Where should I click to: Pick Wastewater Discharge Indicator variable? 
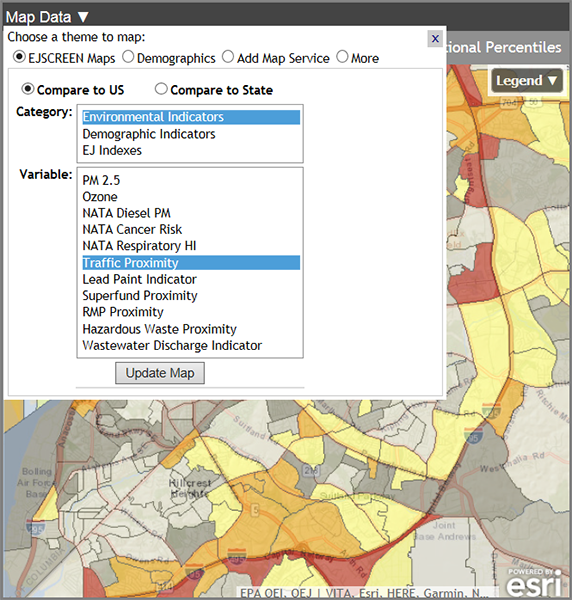(191, 346)
